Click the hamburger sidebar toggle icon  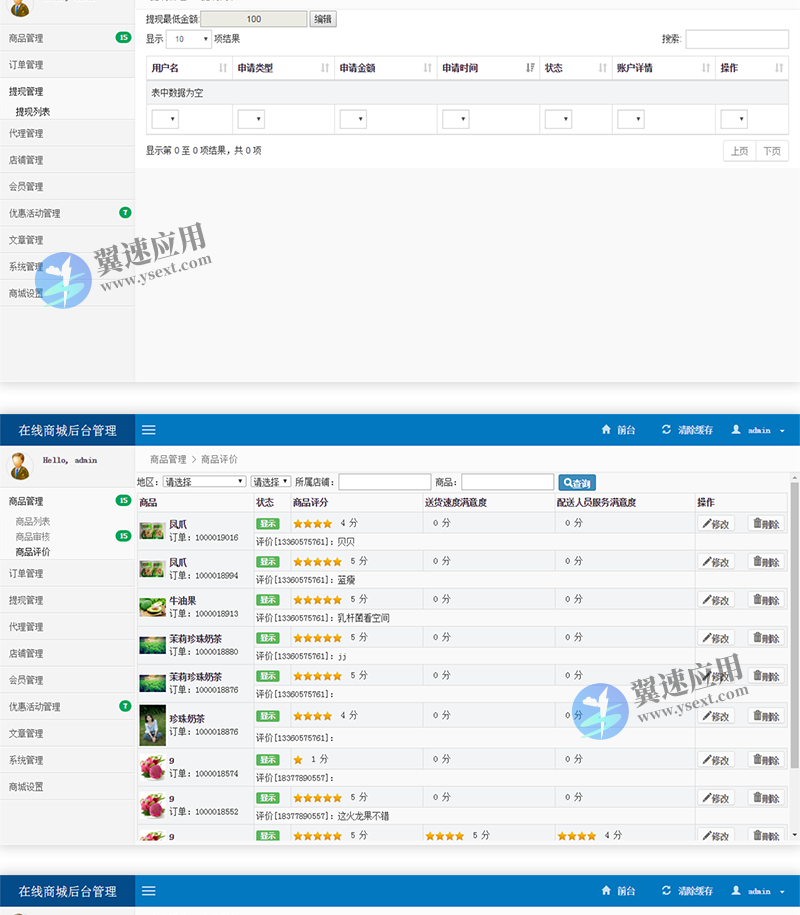click(148, 430)
